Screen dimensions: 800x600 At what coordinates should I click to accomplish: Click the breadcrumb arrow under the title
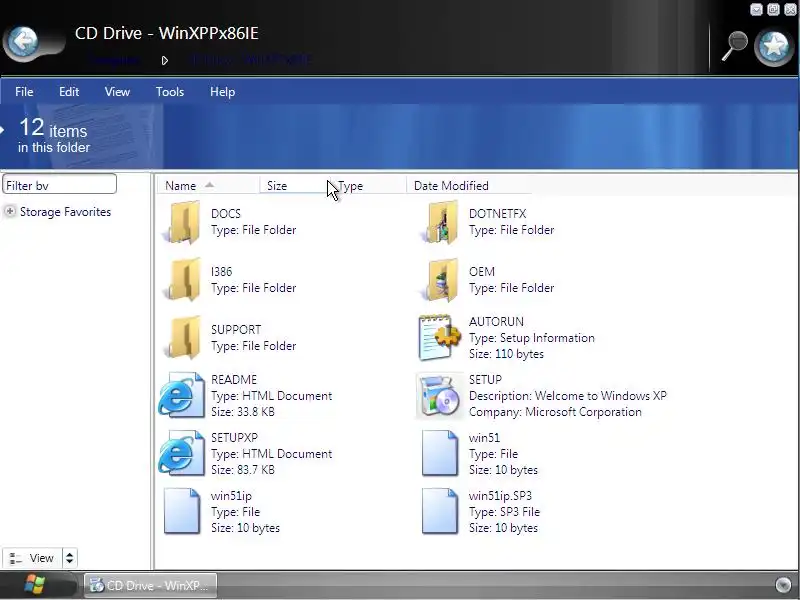coord(164,61)
